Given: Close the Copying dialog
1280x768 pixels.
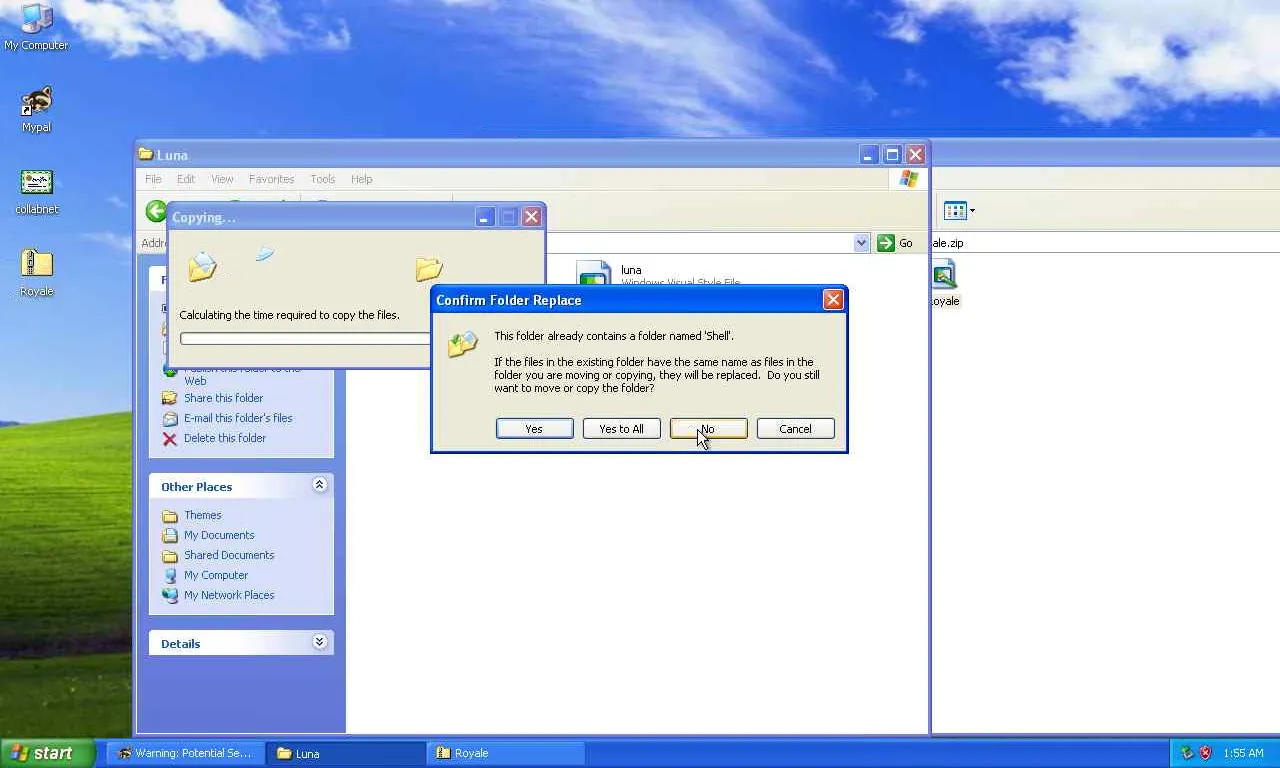Looking at the screenshot, I should click(532, 217).
